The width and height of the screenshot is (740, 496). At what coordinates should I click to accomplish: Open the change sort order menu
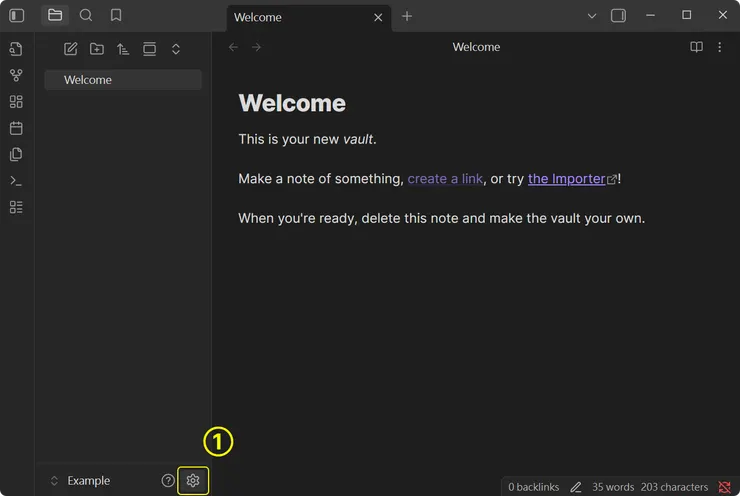point(123,49)
